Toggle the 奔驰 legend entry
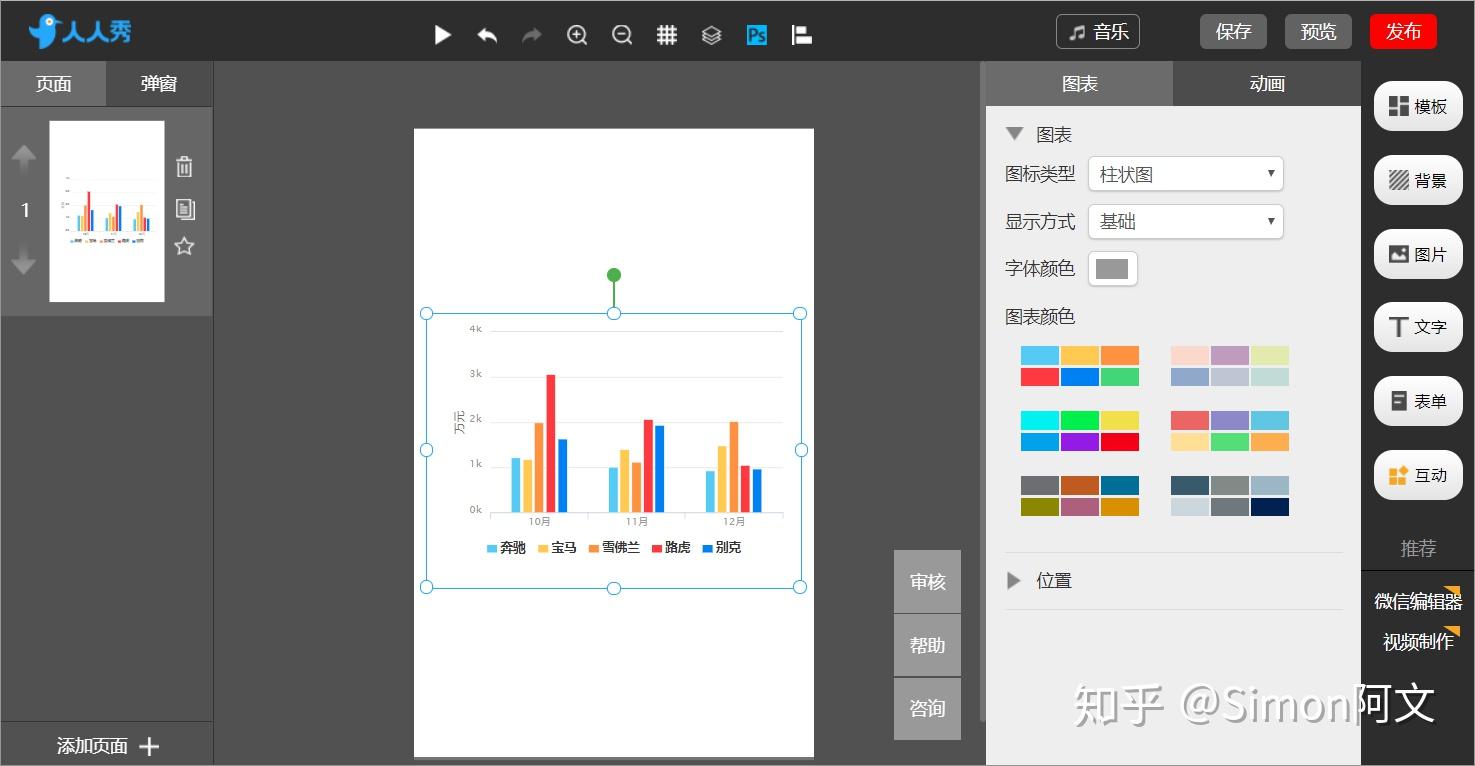This screenshot has width=1475, height=766. (506, 548)
